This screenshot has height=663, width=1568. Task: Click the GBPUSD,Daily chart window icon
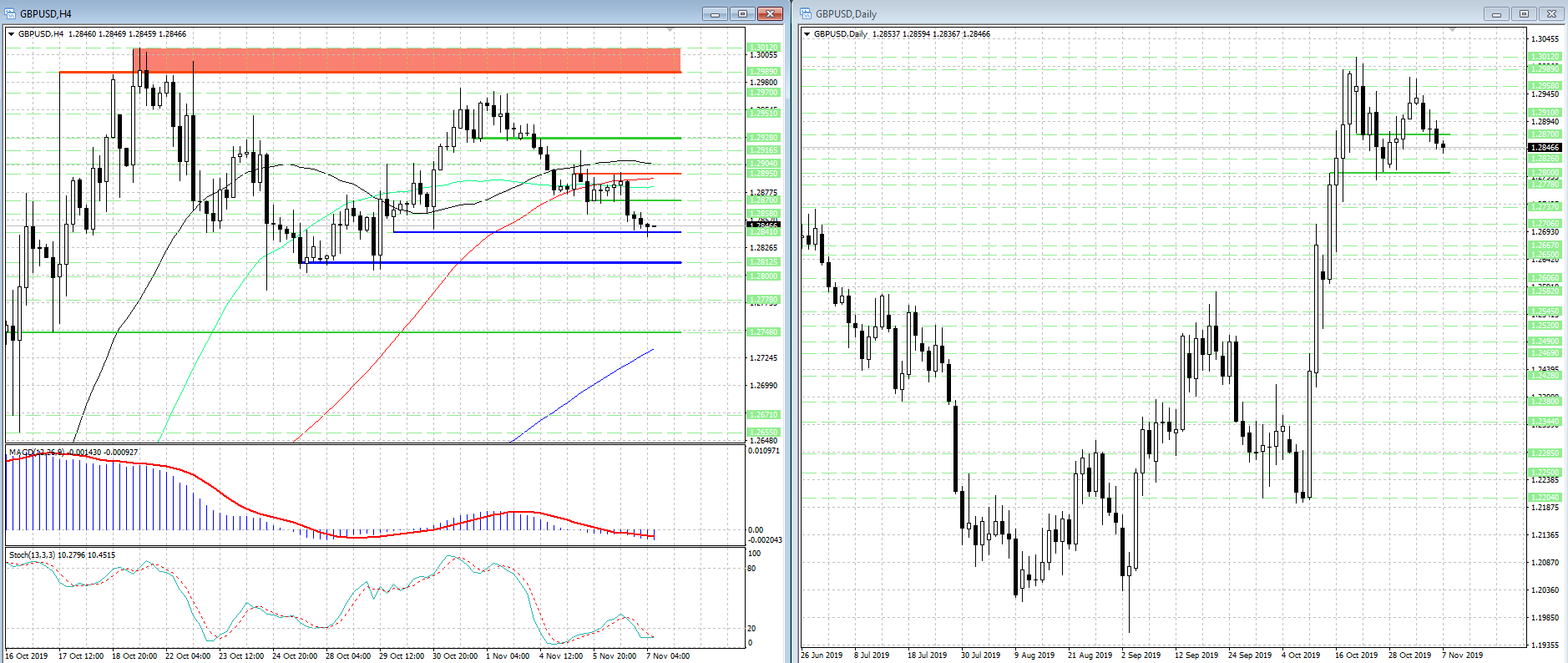click(x=806, y=13)
